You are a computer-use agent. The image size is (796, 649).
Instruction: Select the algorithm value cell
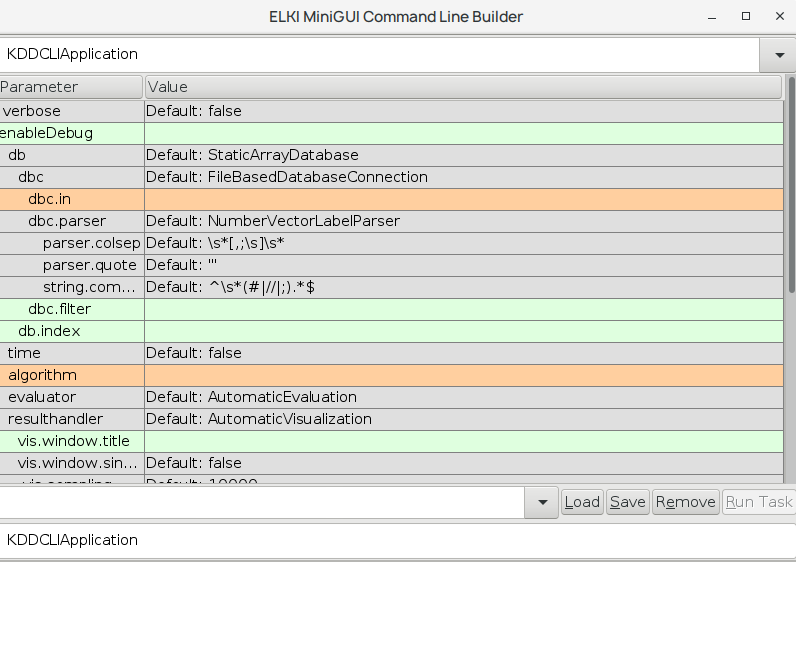point(463,375)
